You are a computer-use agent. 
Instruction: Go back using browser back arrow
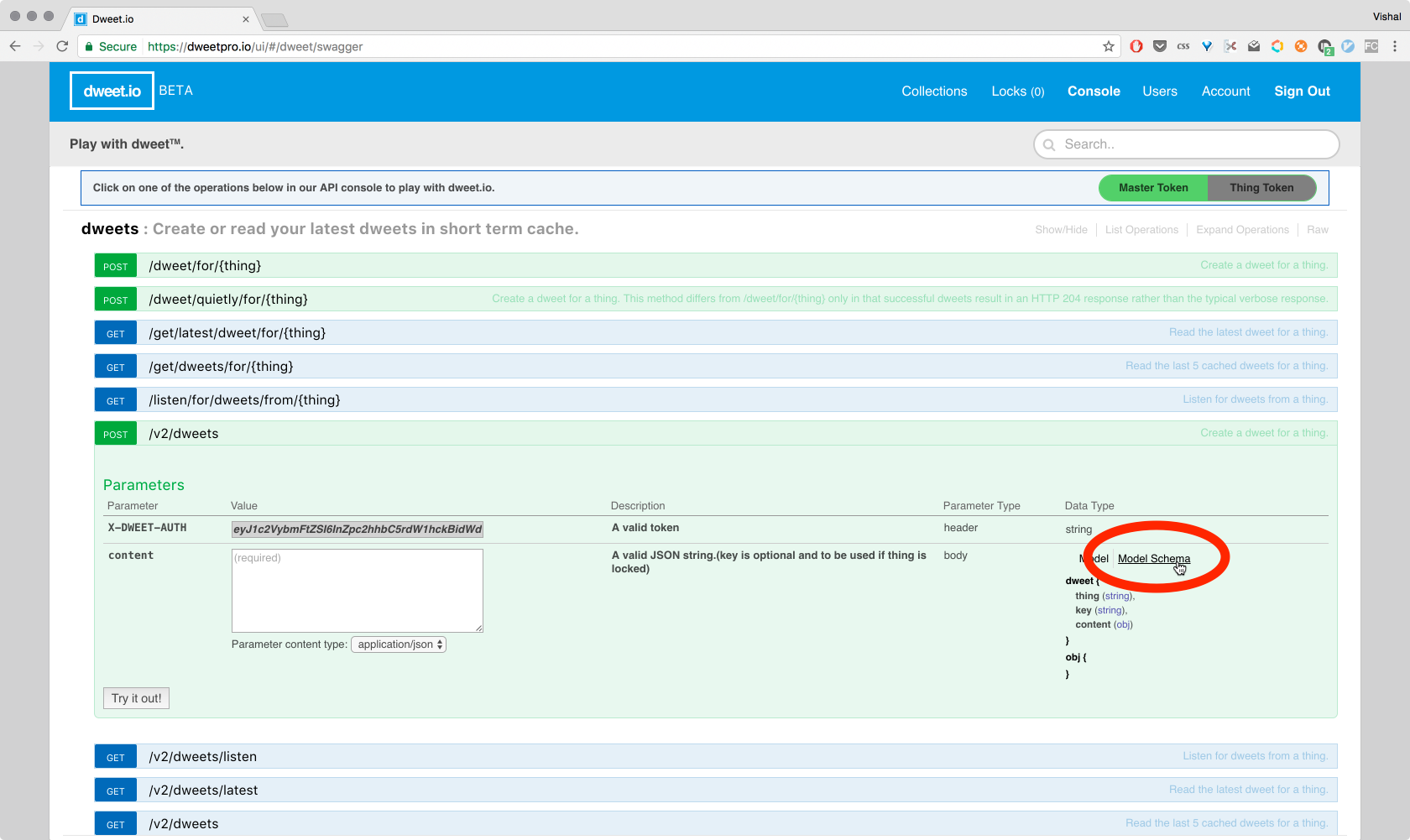pos(15,47)
